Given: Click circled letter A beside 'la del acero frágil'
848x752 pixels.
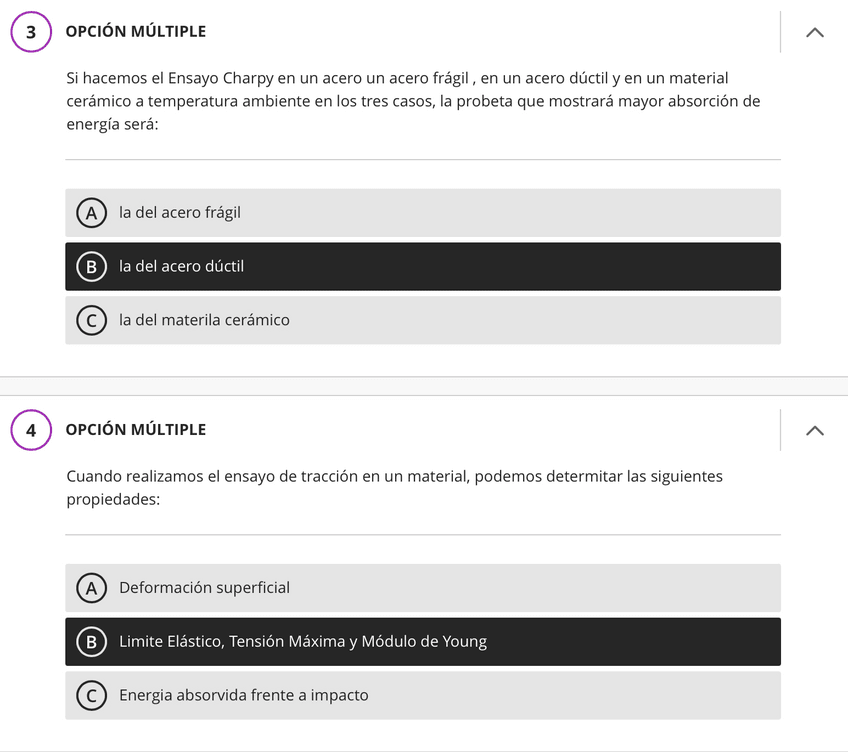Looking at the screenshot, I should pyautogui.click(x=91, y=213).
